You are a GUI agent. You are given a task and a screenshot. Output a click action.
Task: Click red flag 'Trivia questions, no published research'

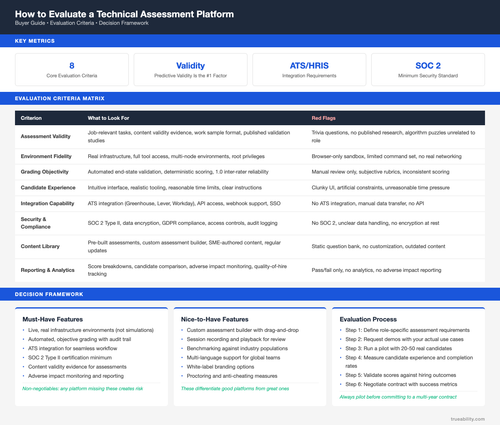point(393,136)
